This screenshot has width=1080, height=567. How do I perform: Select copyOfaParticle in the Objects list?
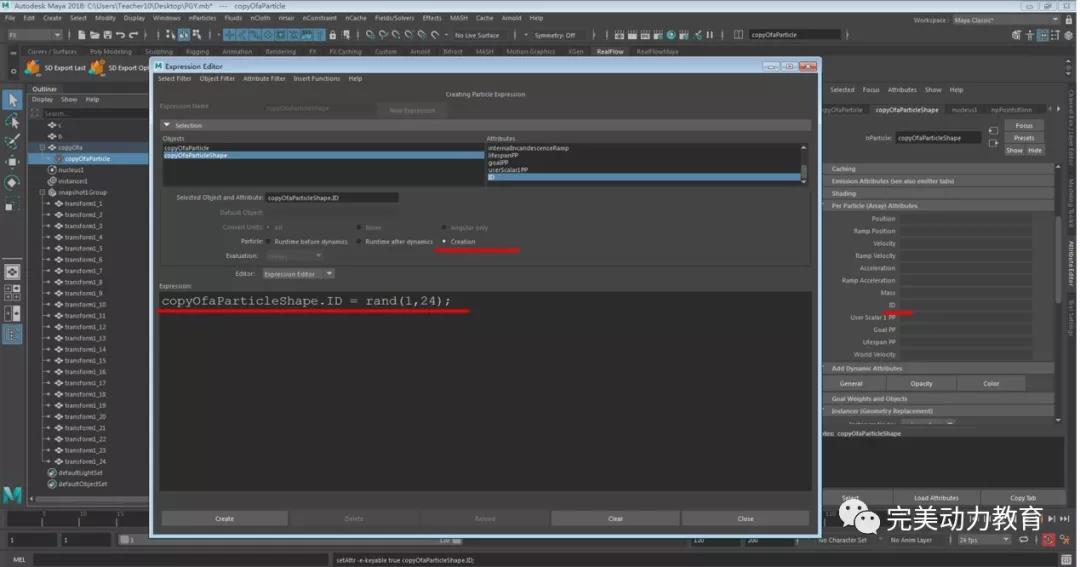click(186, 148)
